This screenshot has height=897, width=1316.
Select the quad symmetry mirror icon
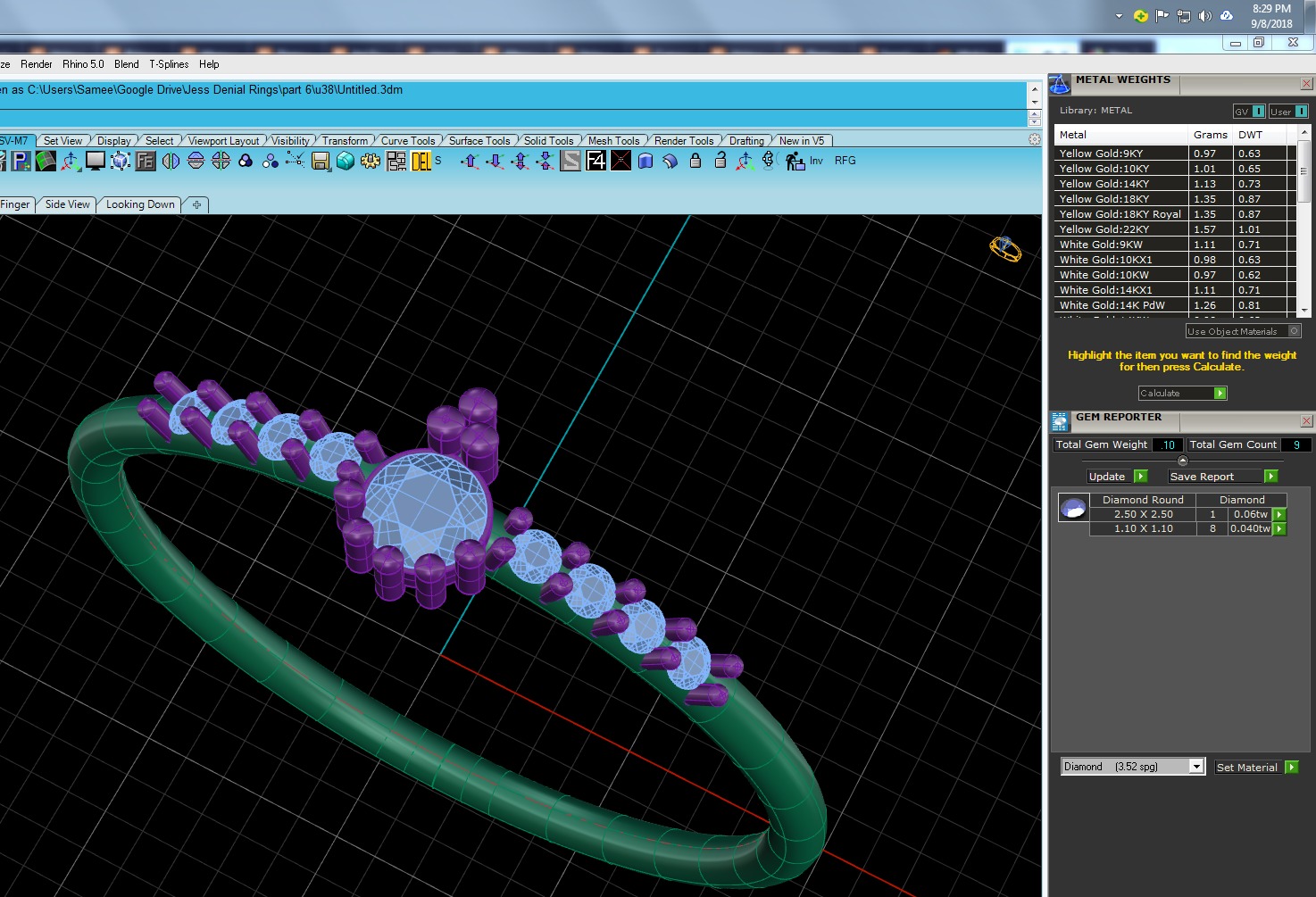[x=221, y=161]
